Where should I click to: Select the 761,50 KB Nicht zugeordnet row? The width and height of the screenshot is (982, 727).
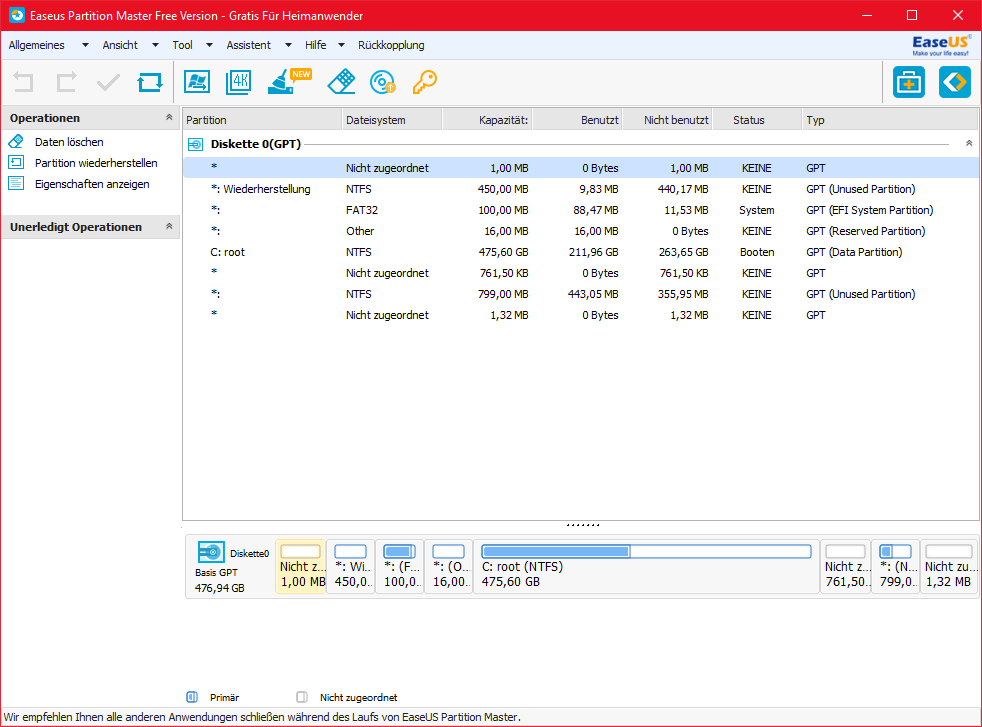(x=581, y=273)
